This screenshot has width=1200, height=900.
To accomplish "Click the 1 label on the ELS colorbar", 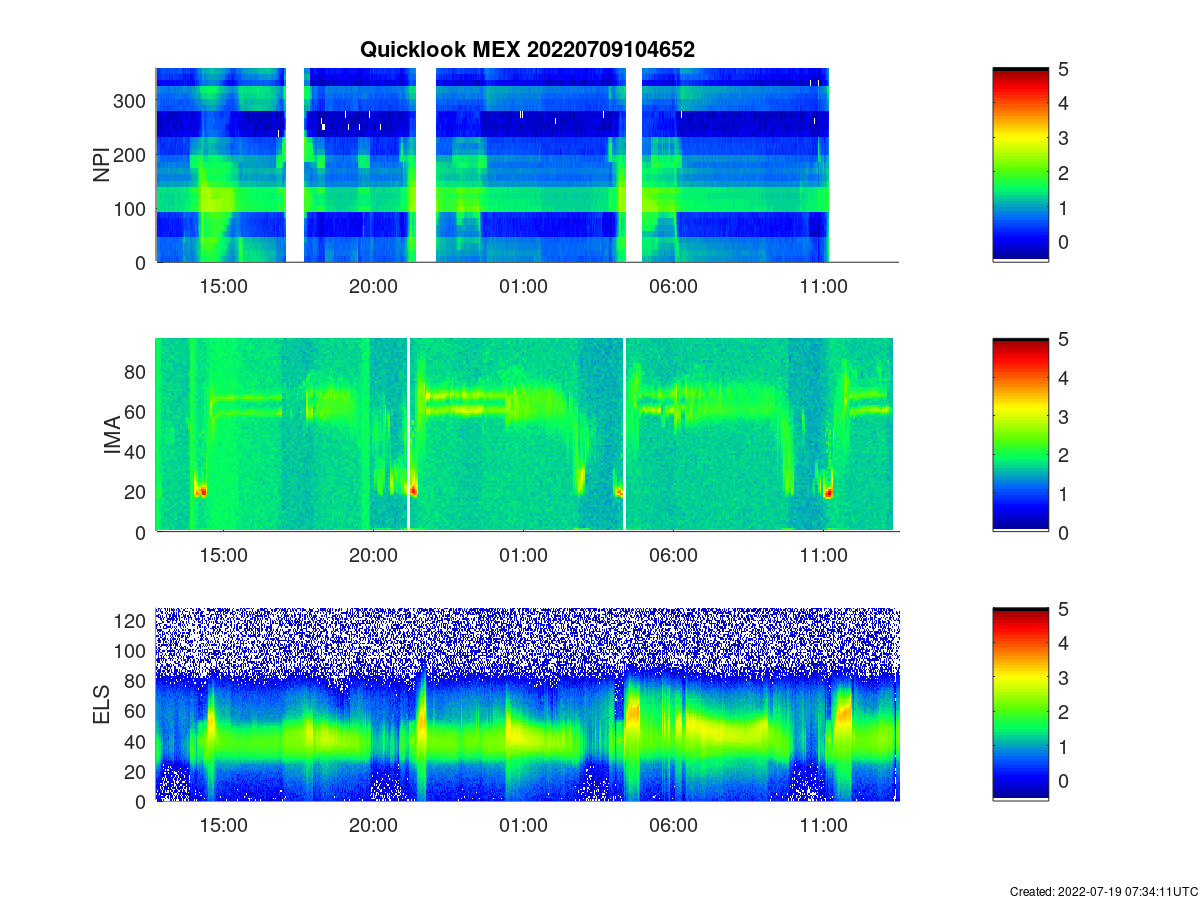I will click(1064, 746).
